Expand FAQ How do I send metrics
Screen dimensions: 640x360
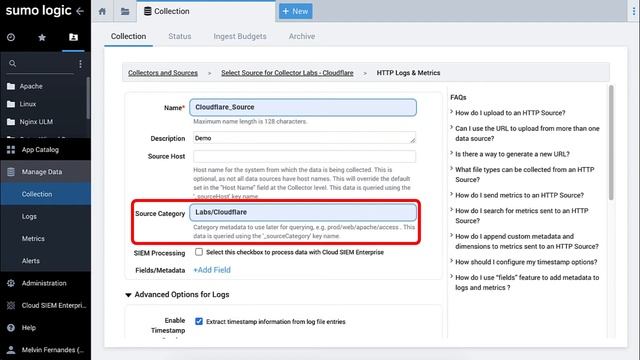(x=519, y=195)
